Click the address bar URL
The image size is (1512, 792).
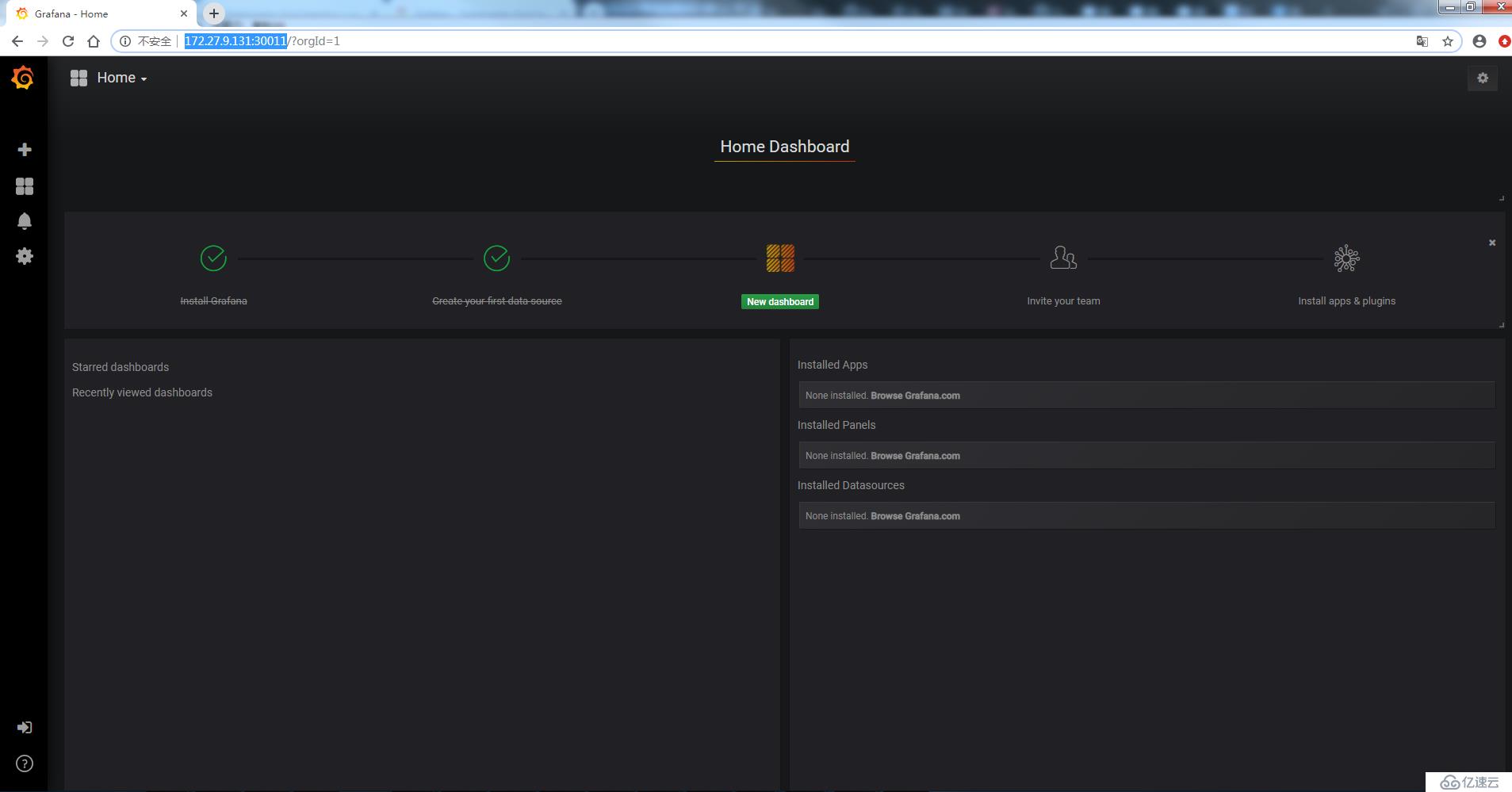click(262, 41)
